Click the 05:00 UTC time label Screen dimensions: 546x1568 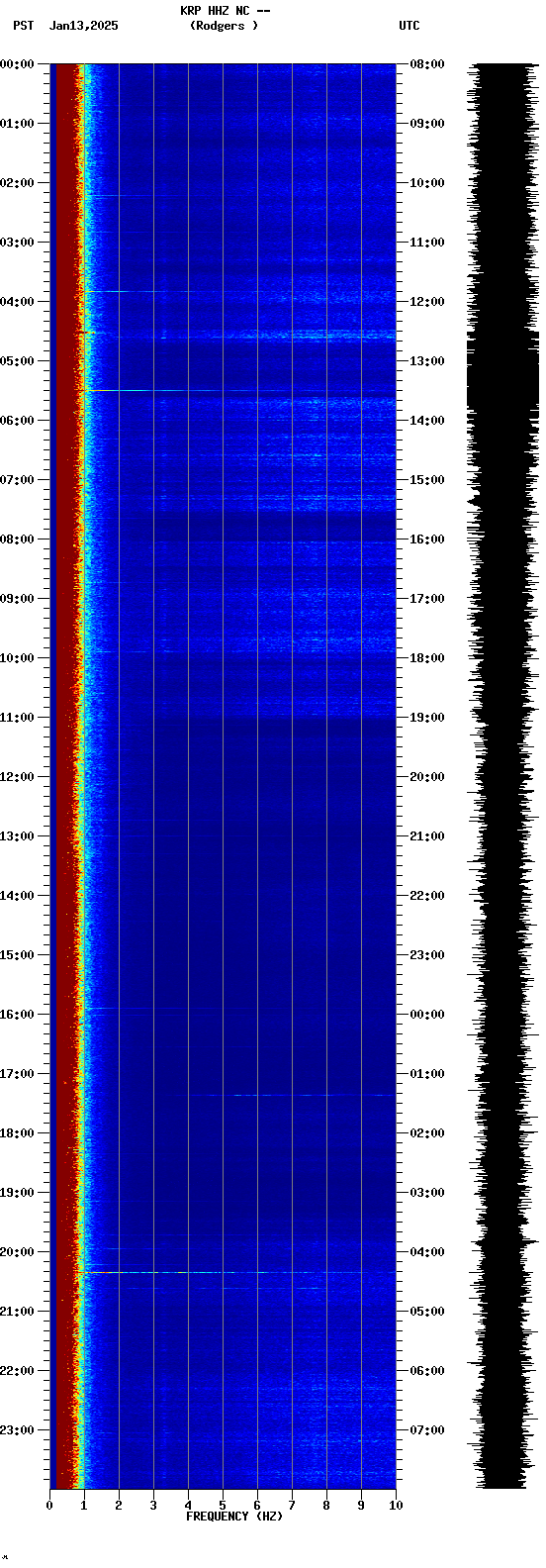427,1312
